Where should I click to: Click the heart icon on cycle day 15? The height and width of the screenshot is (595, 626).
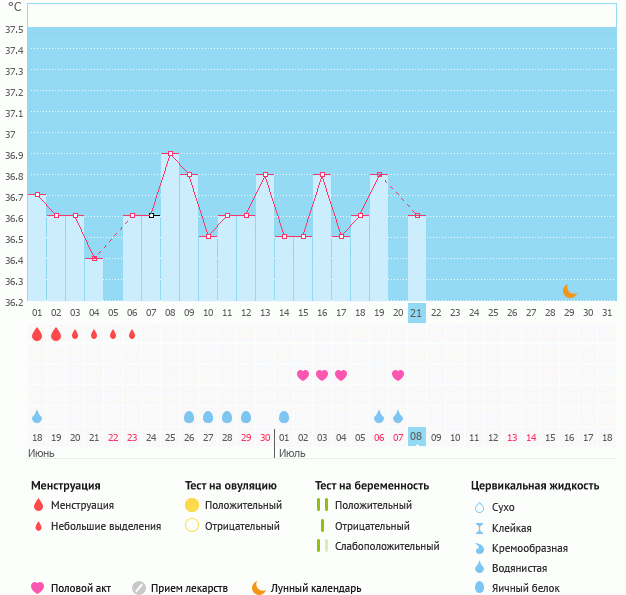pos(303,375)
